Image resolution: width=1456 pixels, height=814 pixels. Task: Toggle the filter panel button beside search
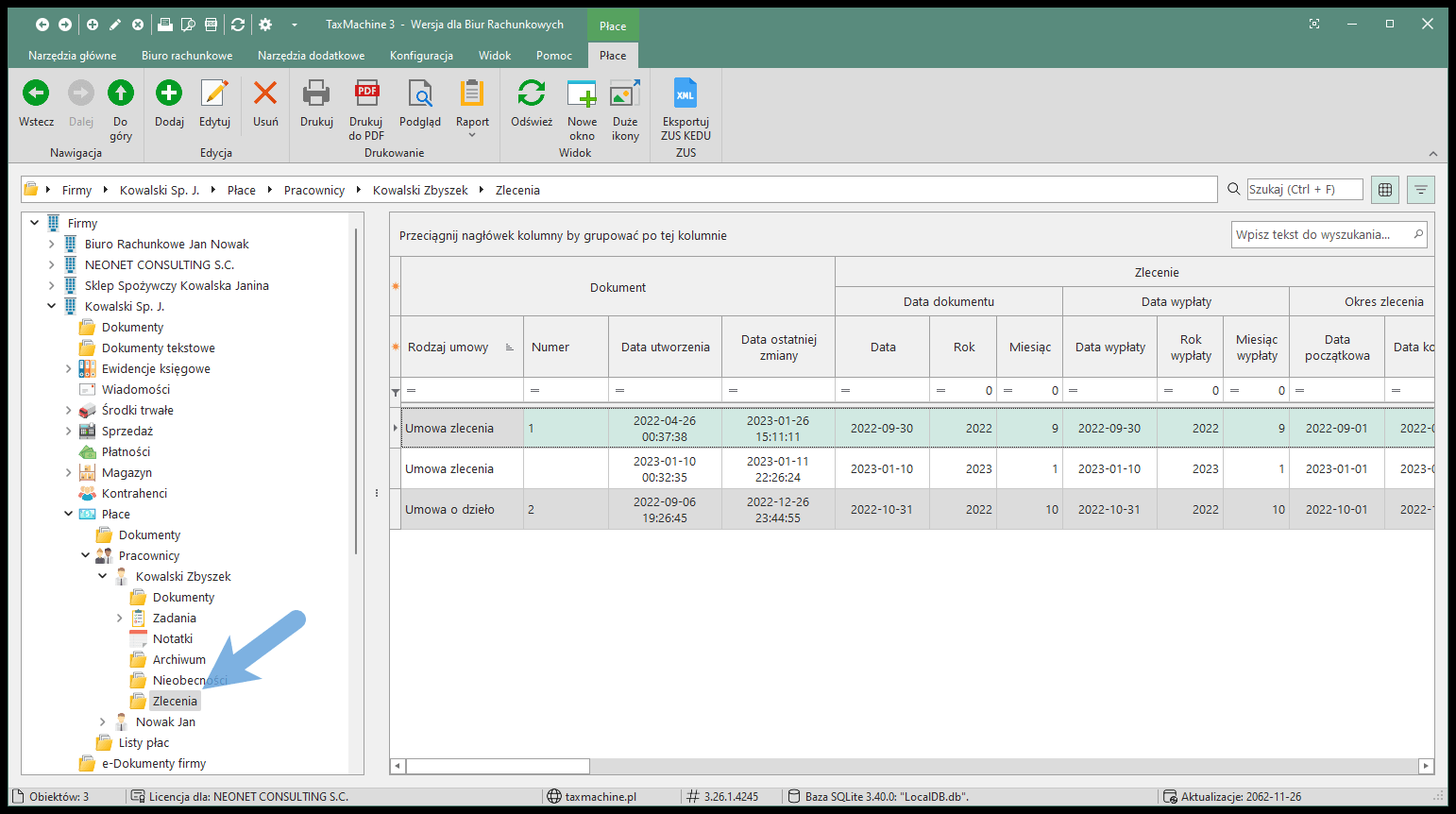[1420, 190]
